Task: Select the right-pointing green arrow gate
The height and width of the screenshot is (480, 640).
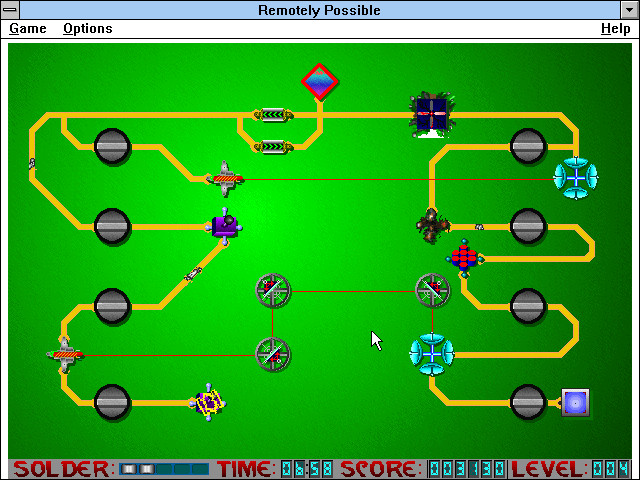Action: (273, 147)
